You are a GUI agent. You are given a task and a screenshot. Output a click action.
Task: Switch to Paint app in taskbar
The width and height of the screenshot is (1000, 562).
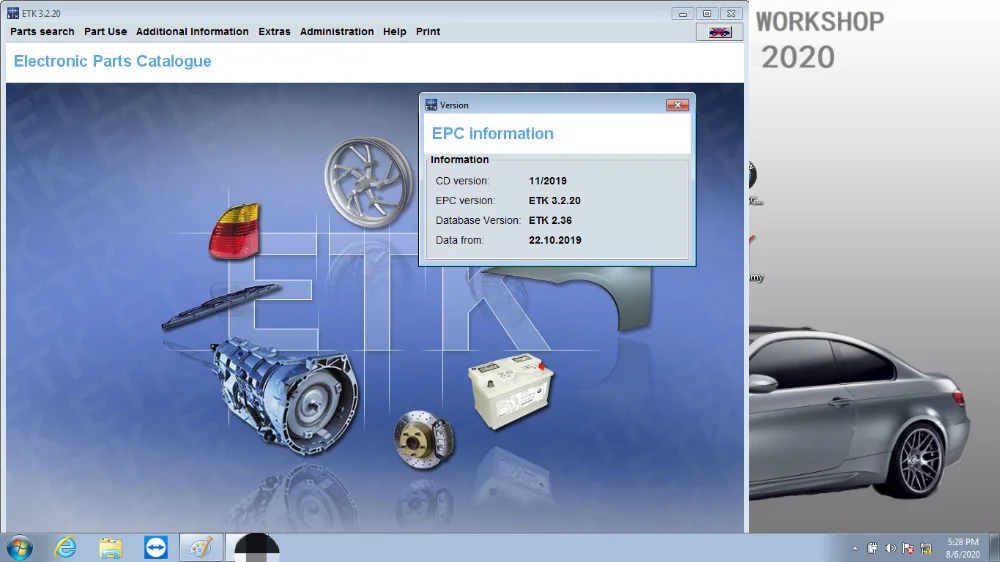(201, 548)
